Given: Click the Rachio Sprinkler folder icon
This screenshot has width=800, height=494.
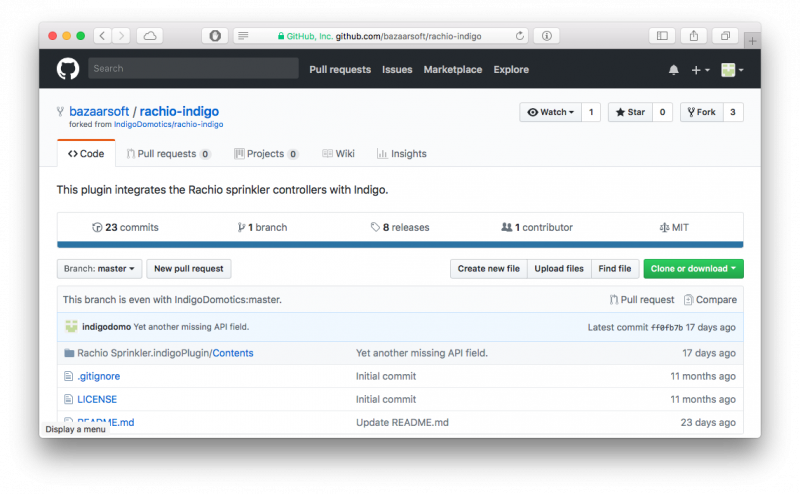Looking at the screenshot, I should 69,353.
